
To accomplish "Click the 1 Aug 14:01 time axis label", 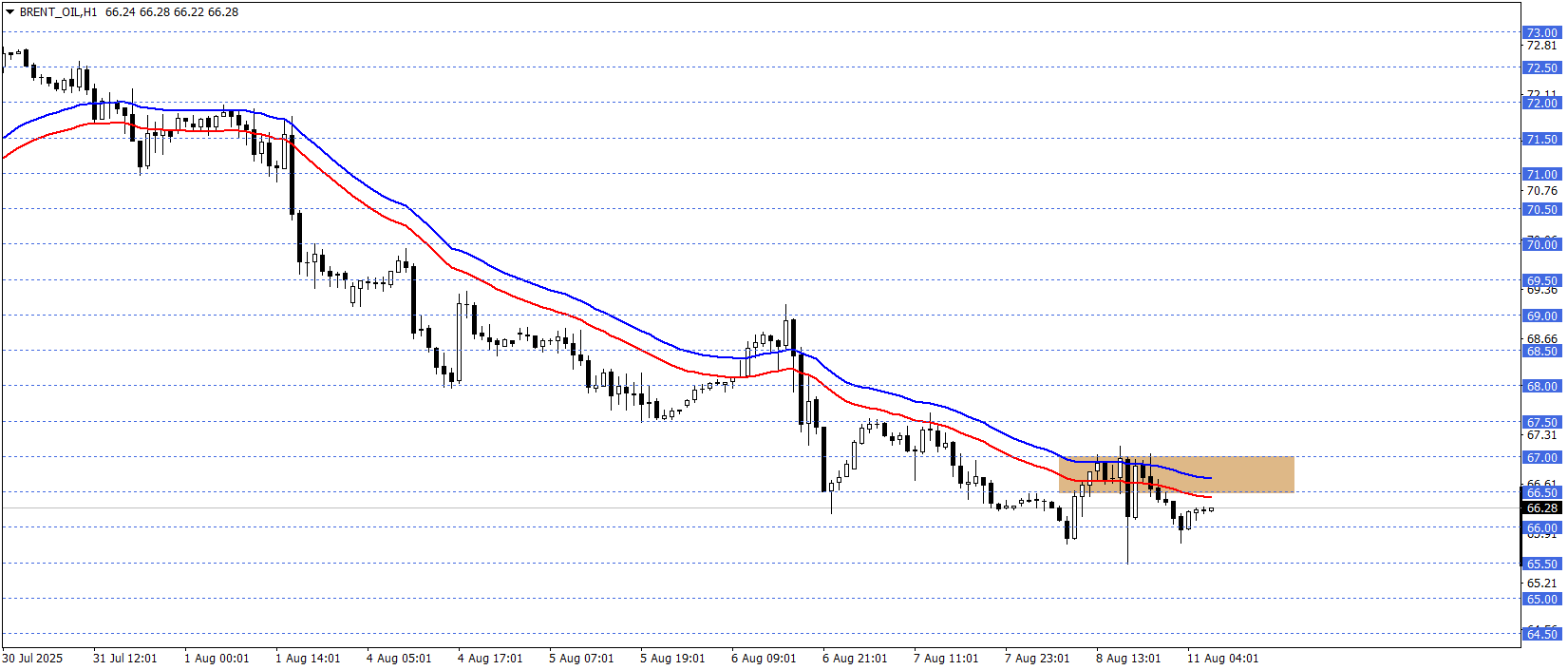I will click(308, 658).
